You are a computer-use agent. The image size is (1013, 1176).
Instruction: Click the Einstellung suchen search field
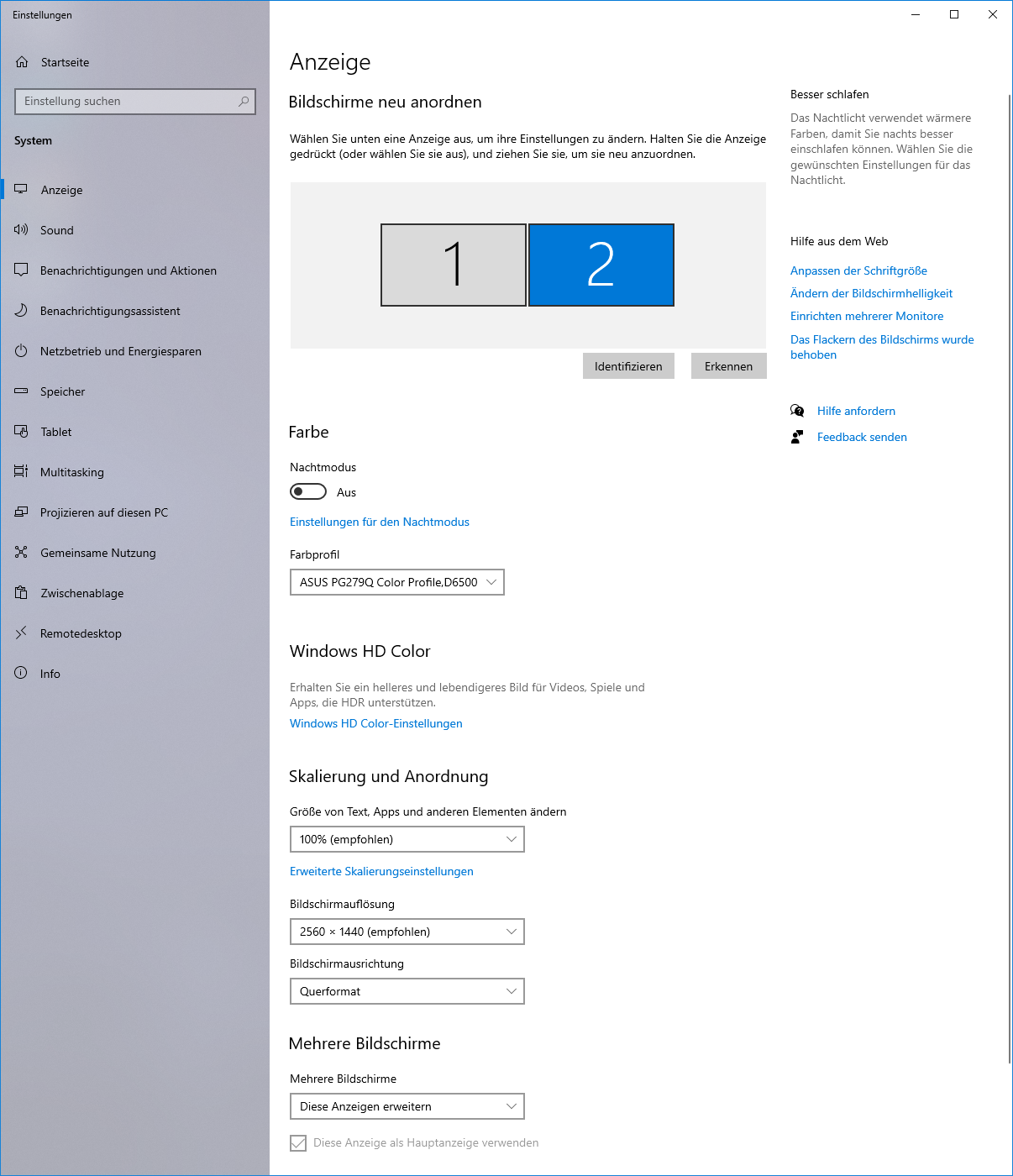(135, 102)
